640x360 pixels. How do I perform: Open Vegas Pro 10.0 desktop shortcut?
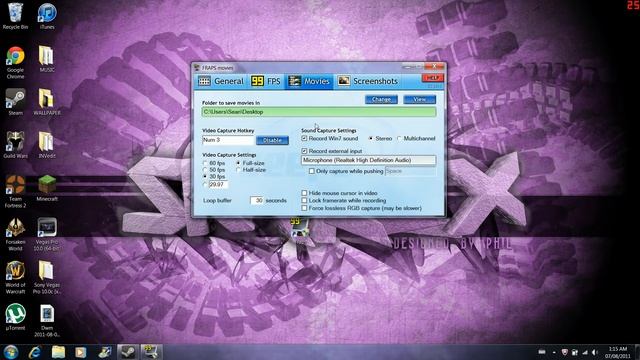pos(47,234)
